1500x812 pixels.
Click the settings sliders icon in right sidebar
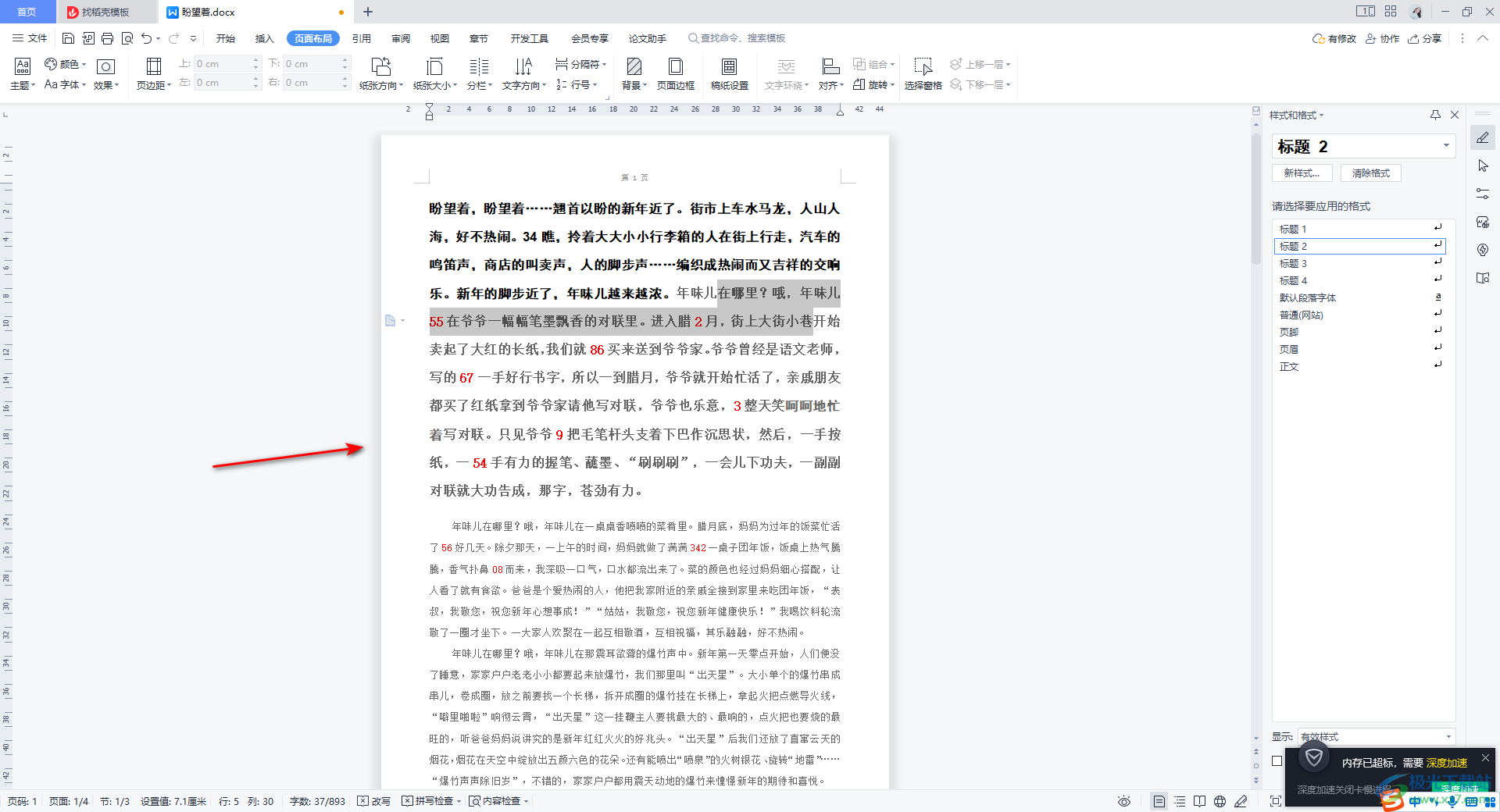tap(1483, 194)
